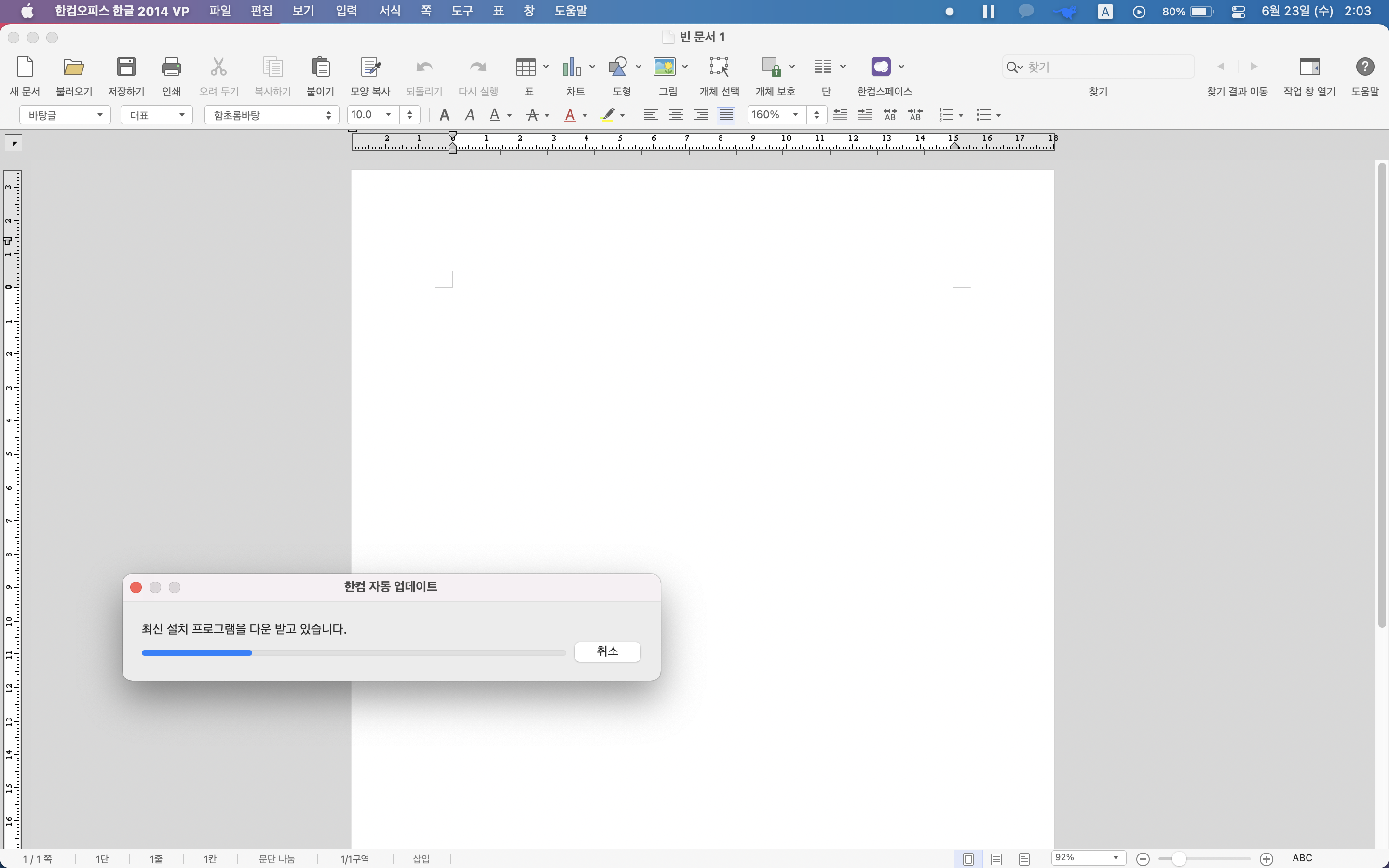This screenshot has height=868, width=1389.
Task: Open macOS Control Center icon
Action: pyautogui.click(x=1238, y=12)
